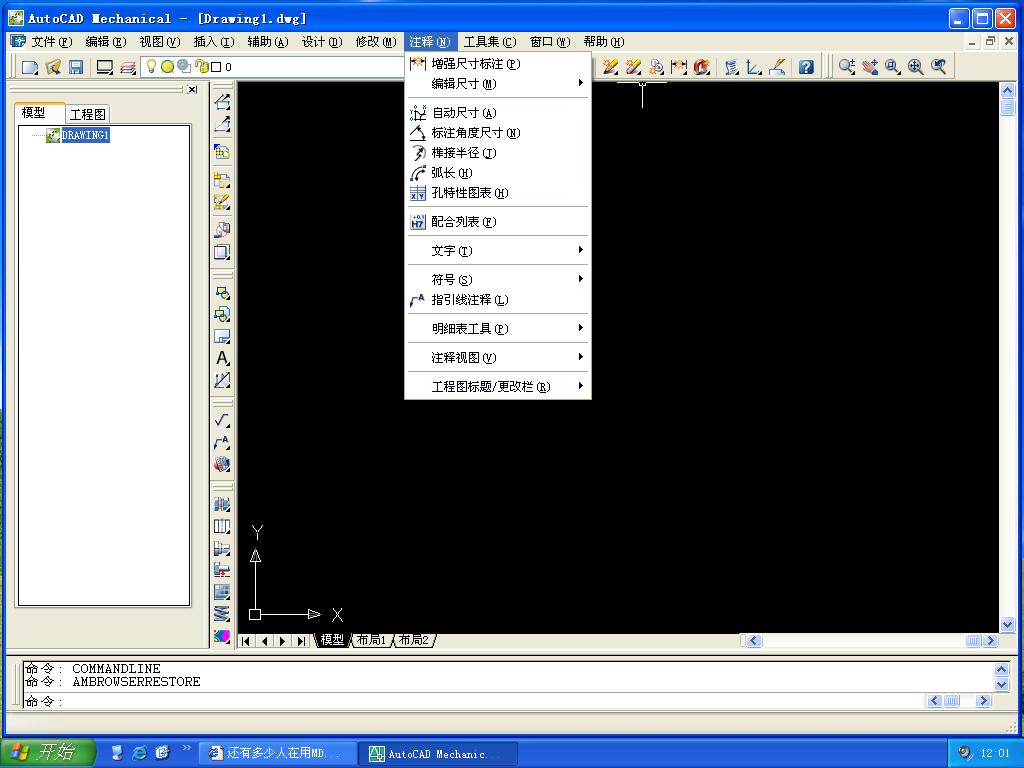Open the 帮助 menu
Screen dimensions: 1024x768
[603, 42]
